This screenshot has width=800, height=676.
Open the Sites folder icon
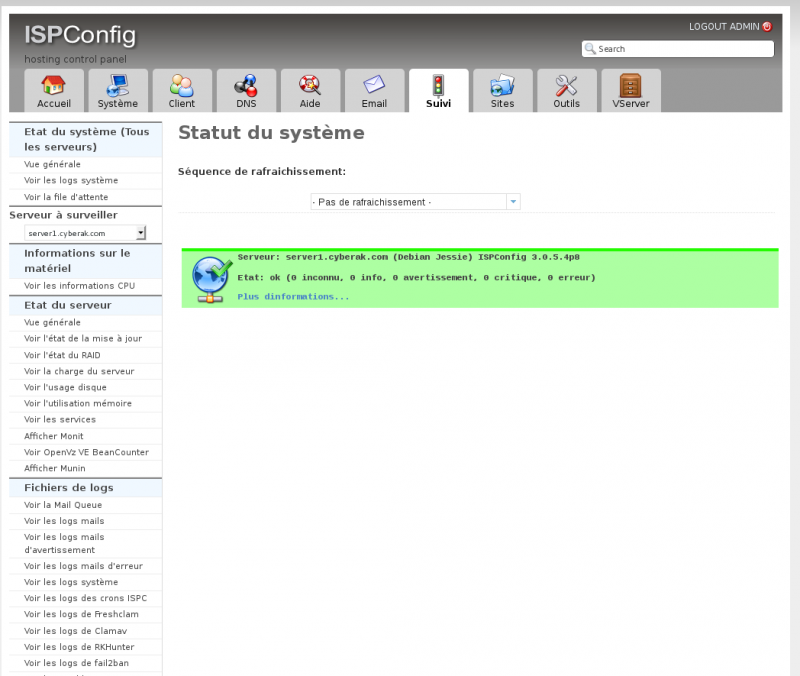tap(502, 85)
